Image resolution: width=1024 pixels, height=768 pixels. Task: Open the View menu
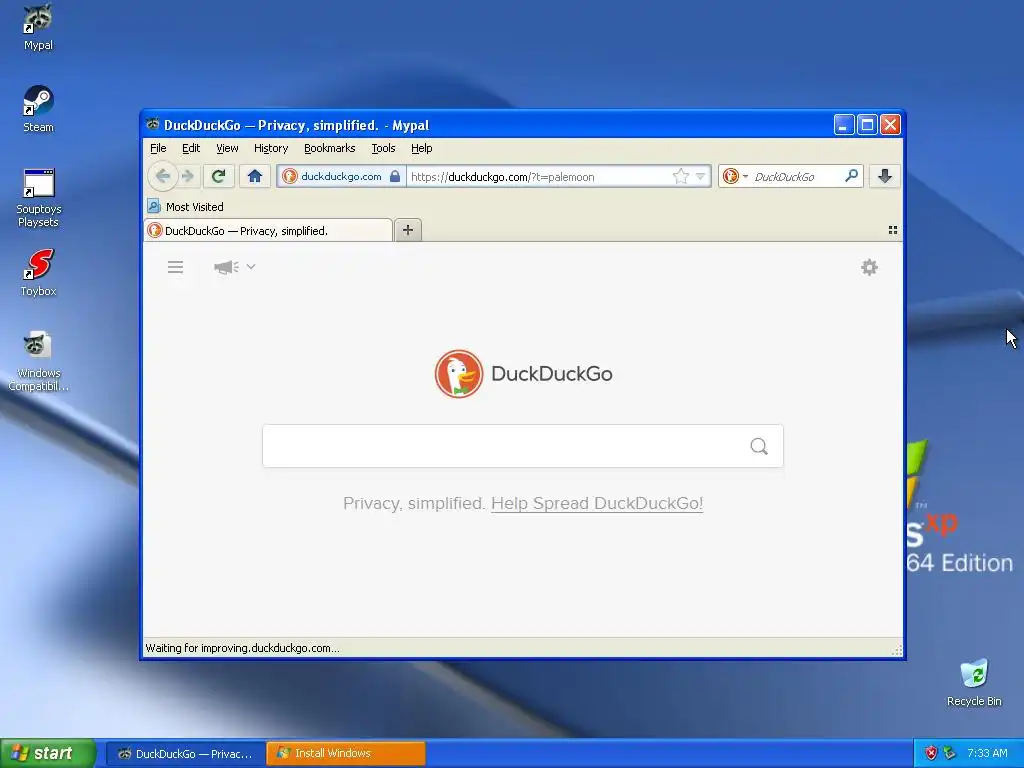[x=227, y=148]
